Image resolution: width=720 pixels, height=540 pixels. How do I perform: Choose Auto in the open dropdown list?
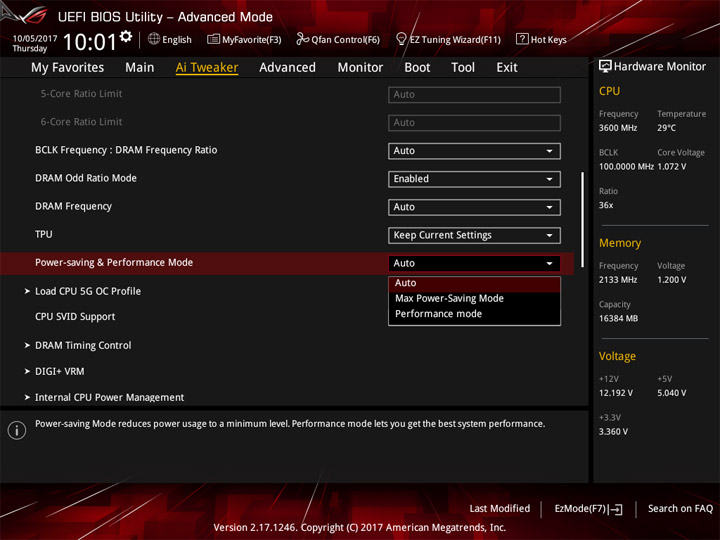(474, 283)
